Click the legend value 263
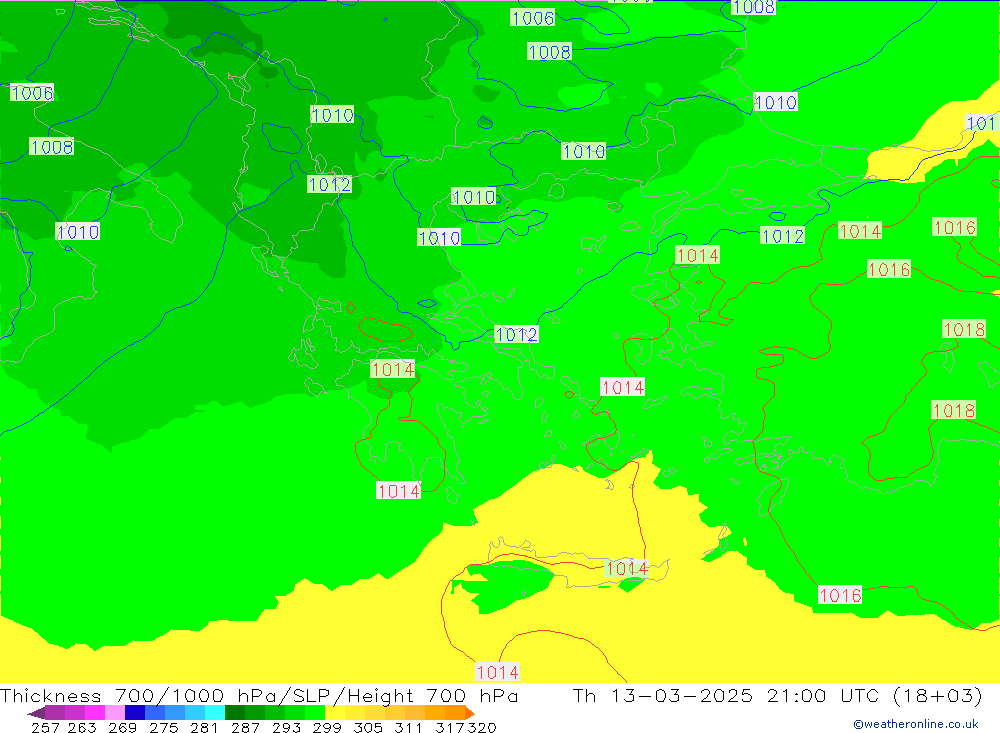Screen dimensions: 1000x733 (x=82, y=727)
